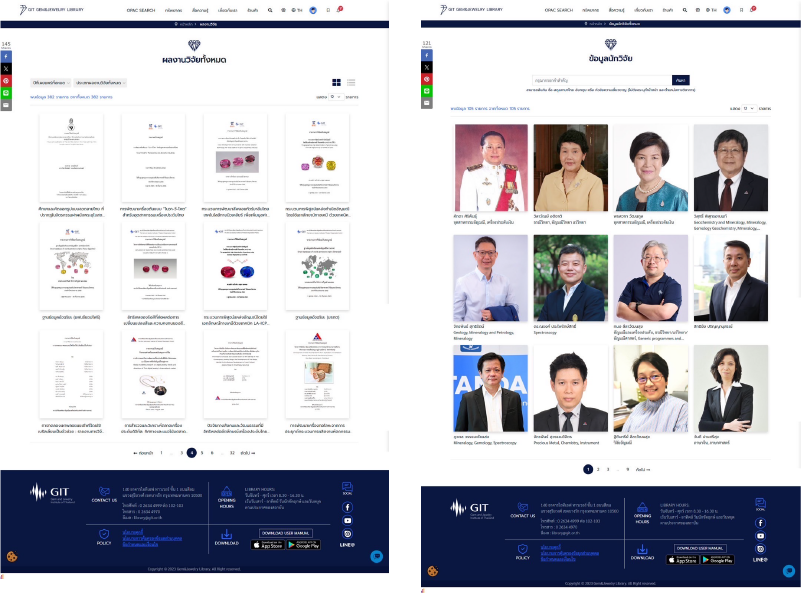Go to next page of researchers list

click(643, 469)
